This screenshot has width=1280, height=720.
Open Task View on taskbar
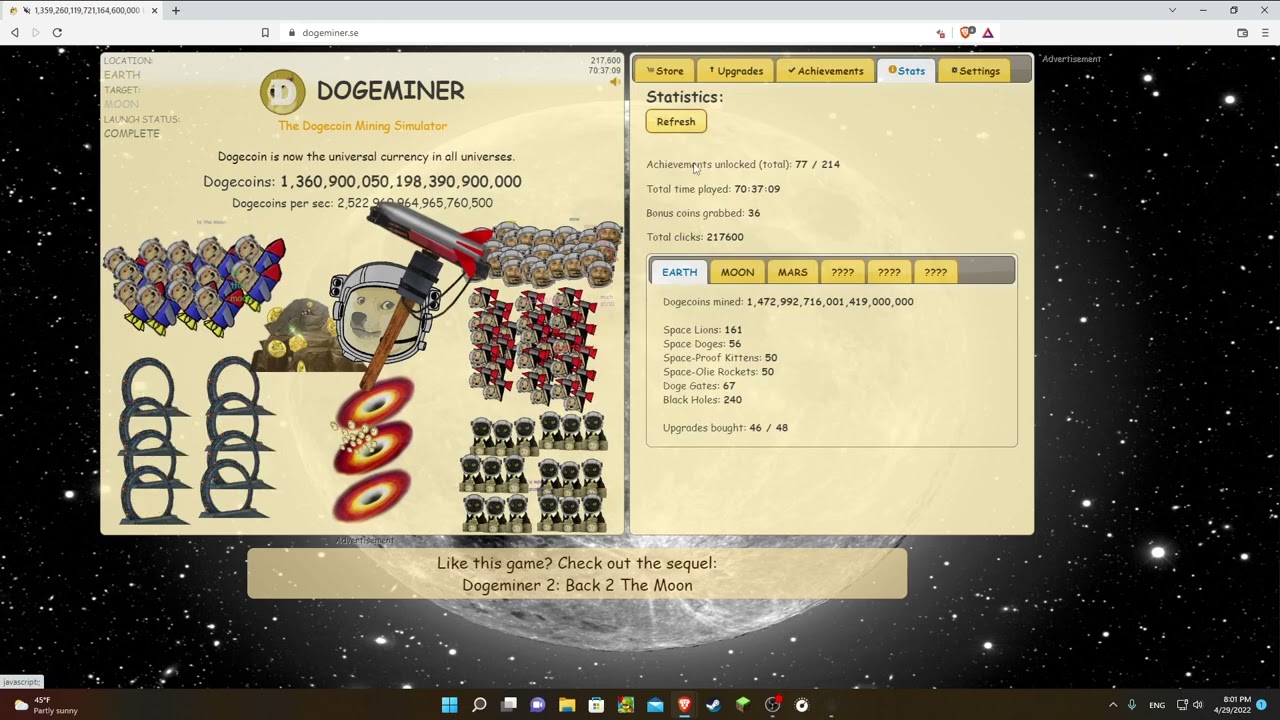click(x=508, y=705)
